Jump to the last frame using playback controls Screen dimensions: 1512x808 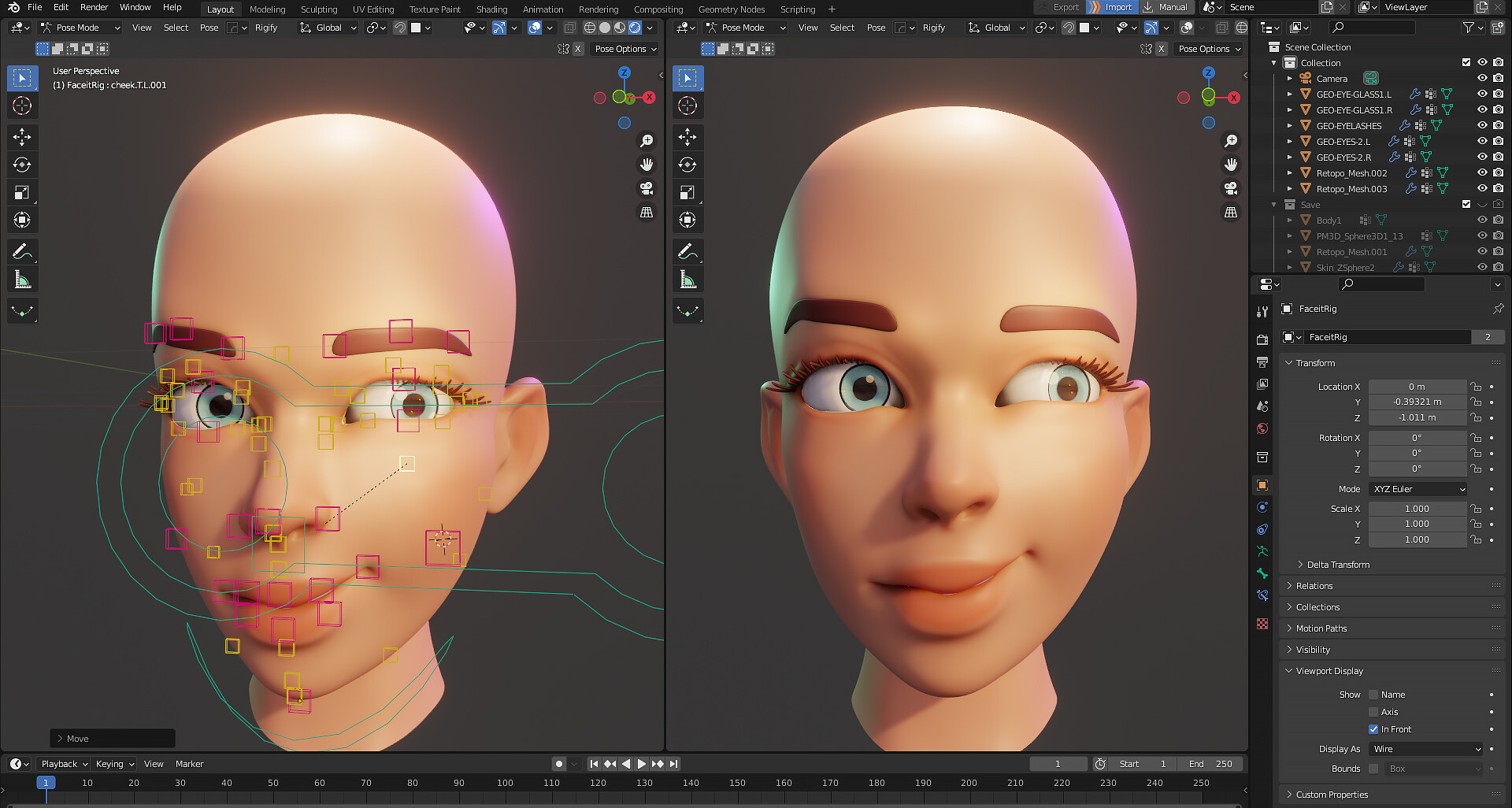pyautogui.click(x=674, y=763)
